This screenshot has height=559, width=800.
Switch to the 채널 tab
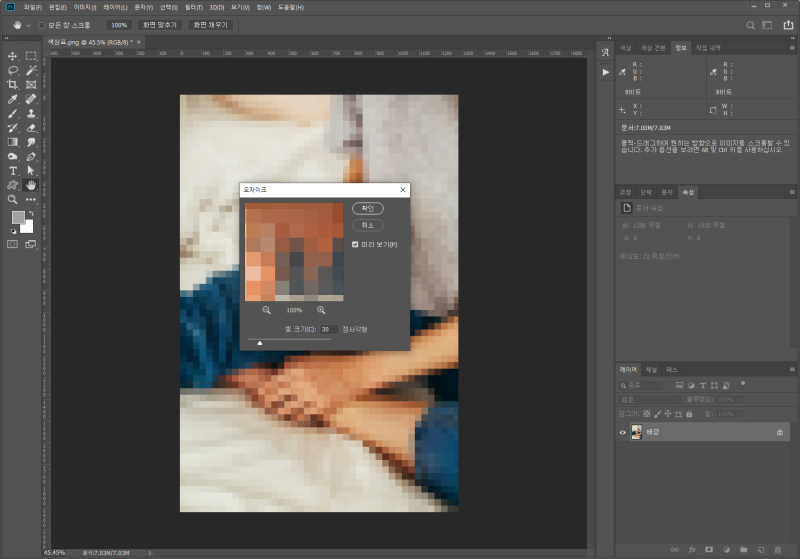pos(651,370)
